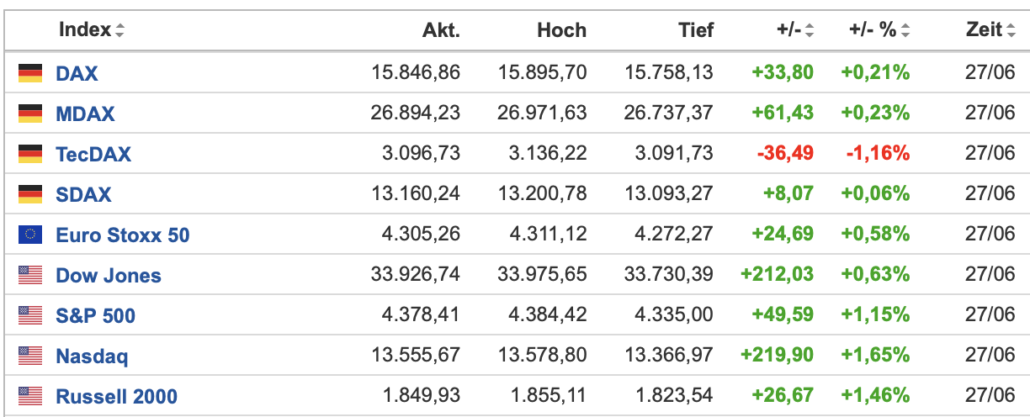Click the German flag beside SDAX

(30, 194)
